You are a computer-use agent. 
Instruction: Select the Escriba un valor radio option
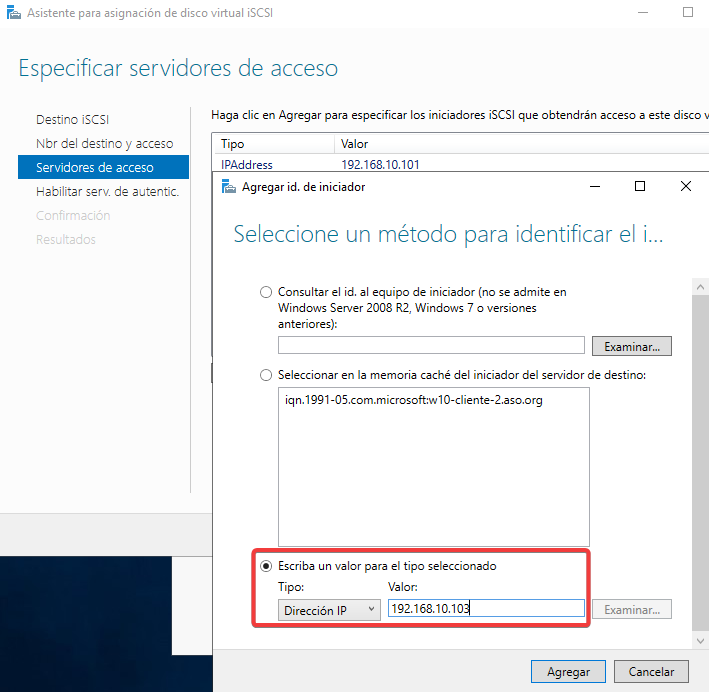click(x=266, y=566)
